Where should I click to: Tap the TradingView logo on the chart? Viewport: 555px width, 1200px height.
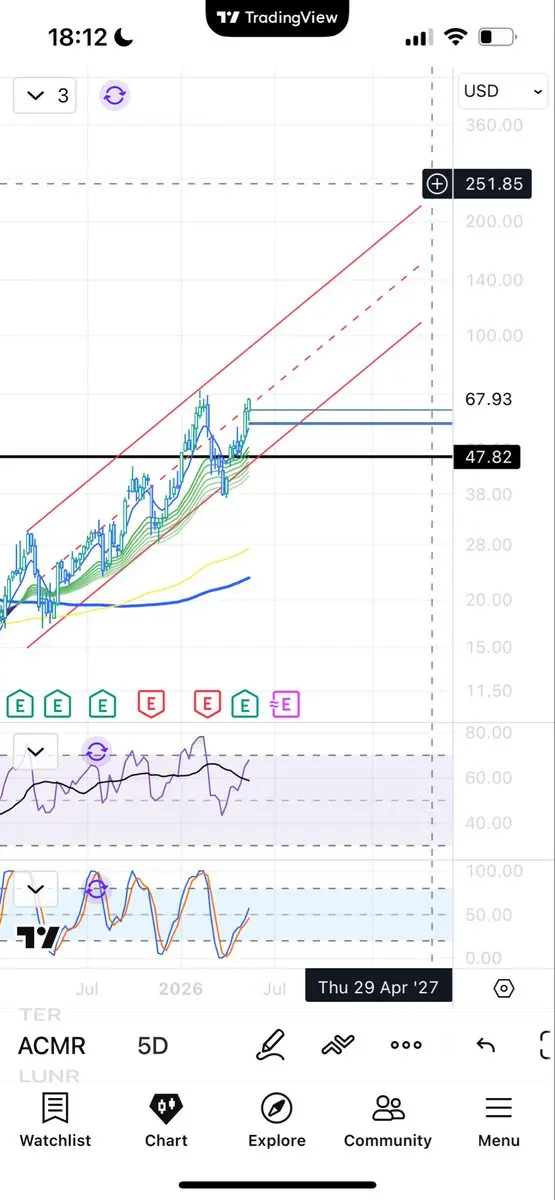pos(39,938)
